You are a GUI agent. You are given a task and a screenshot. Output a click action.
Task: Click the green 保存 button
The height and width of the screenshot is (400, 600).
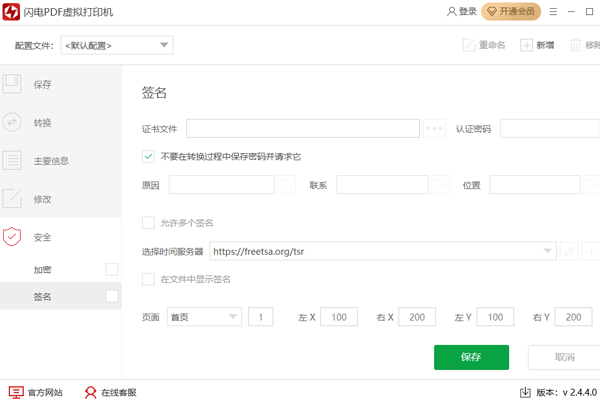471,357
